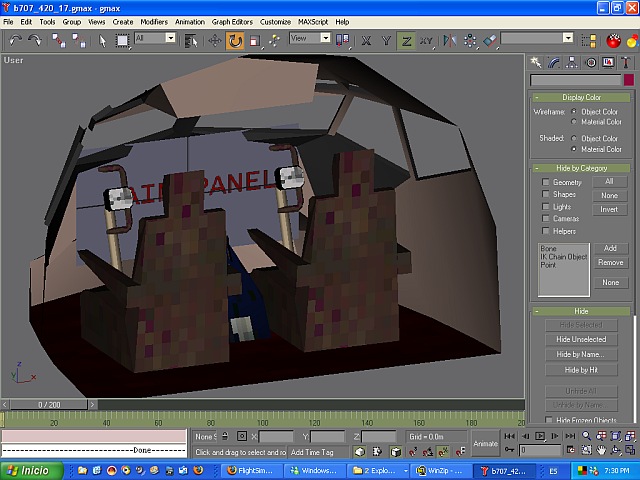This screenshot has height=480, width=640.
Task: Enable the Geometry hide checkbox
Action: [x=546, y=183]
